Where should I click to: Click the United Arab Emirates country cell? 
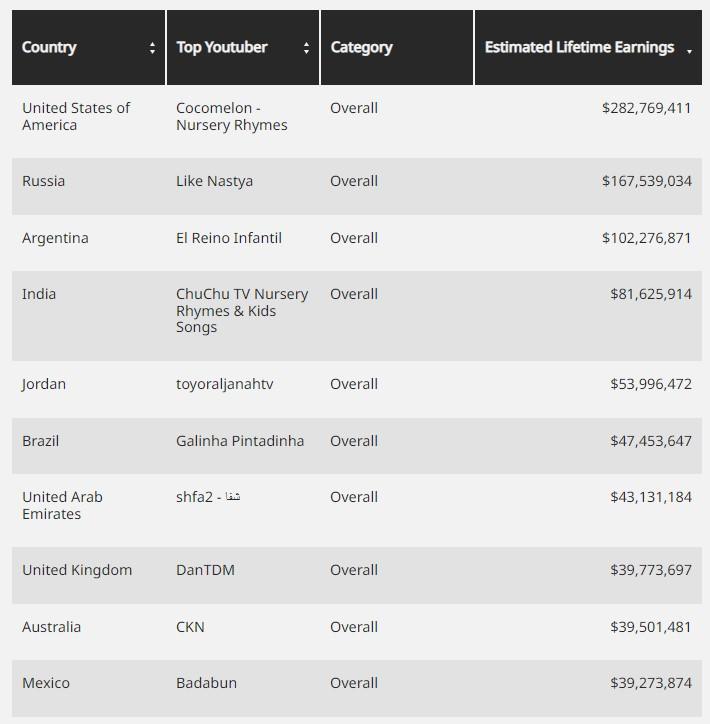(62, 505)
